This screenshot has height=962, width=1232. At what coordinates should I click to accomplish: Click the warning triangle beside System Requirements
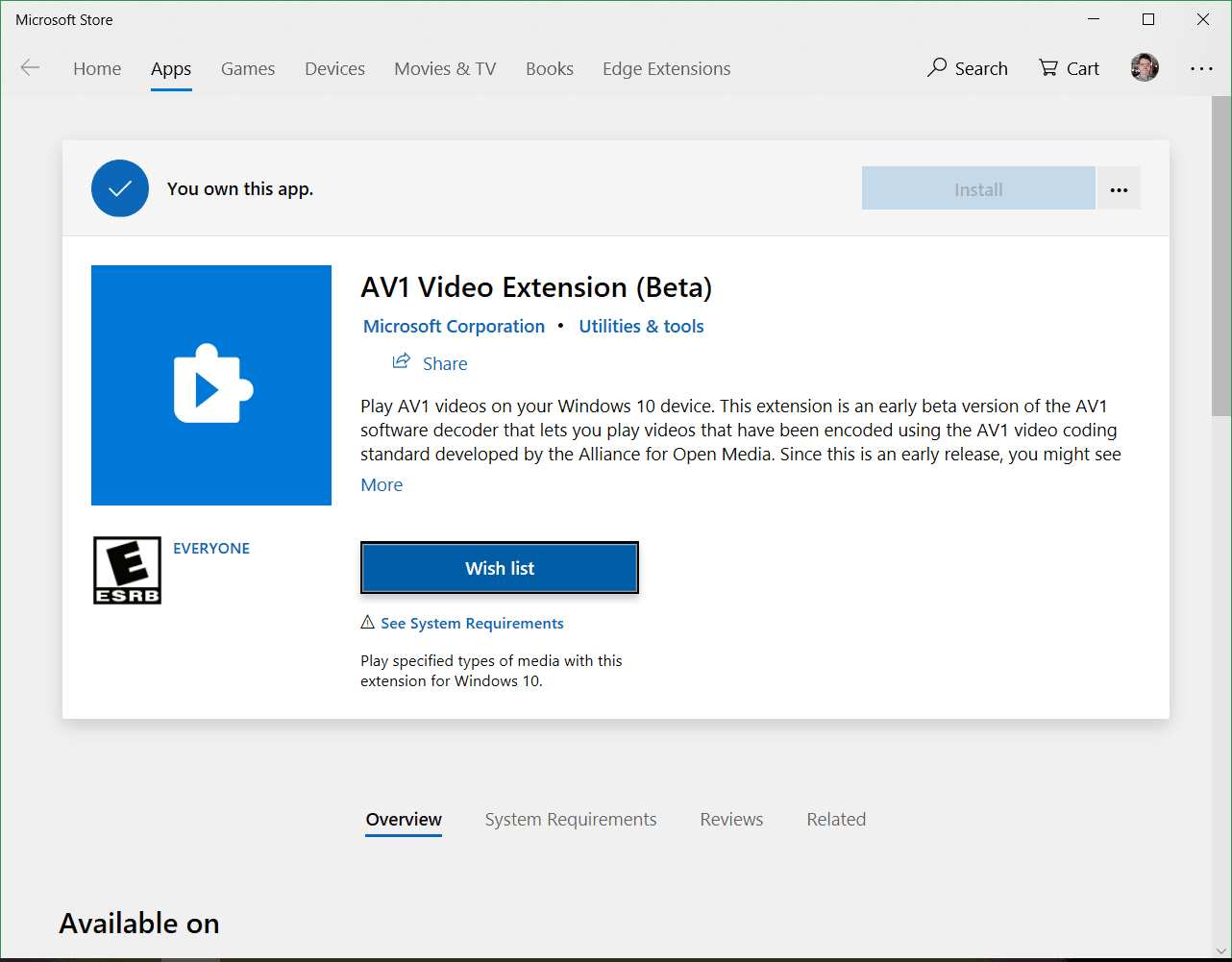[x=367, y=623]
